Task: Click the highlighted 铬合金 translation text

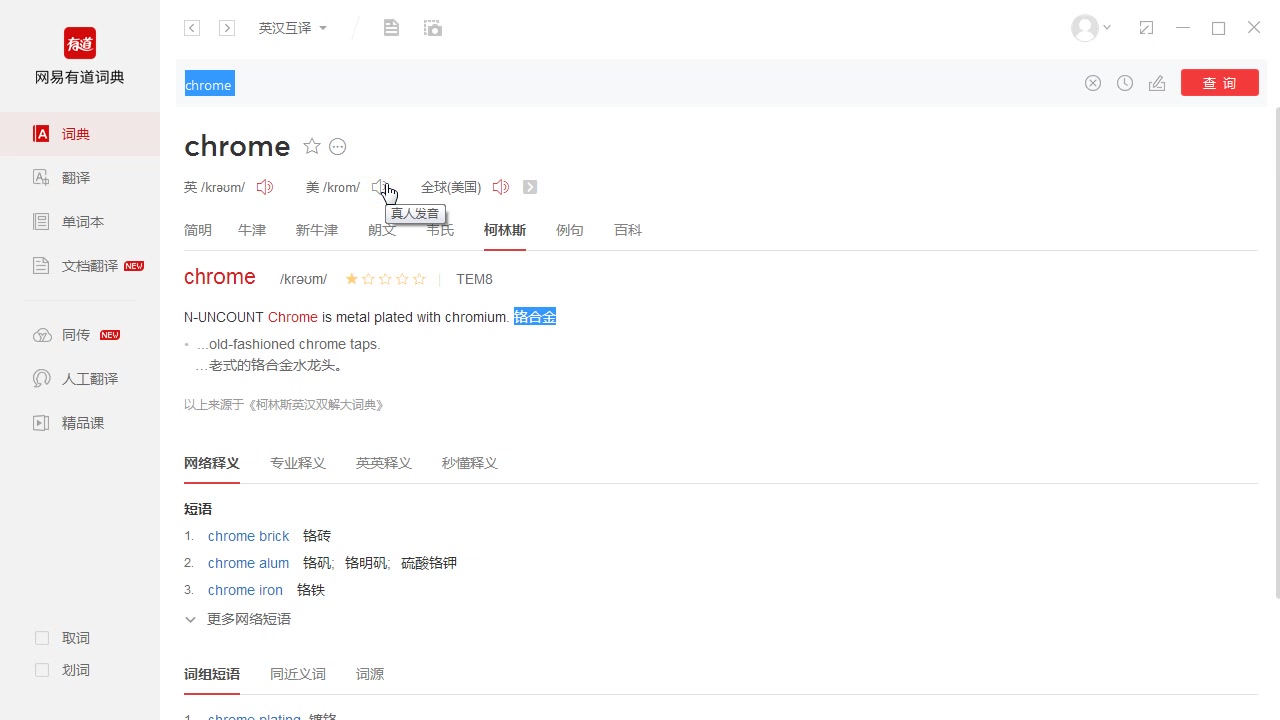Action: [x=535, y=317]
